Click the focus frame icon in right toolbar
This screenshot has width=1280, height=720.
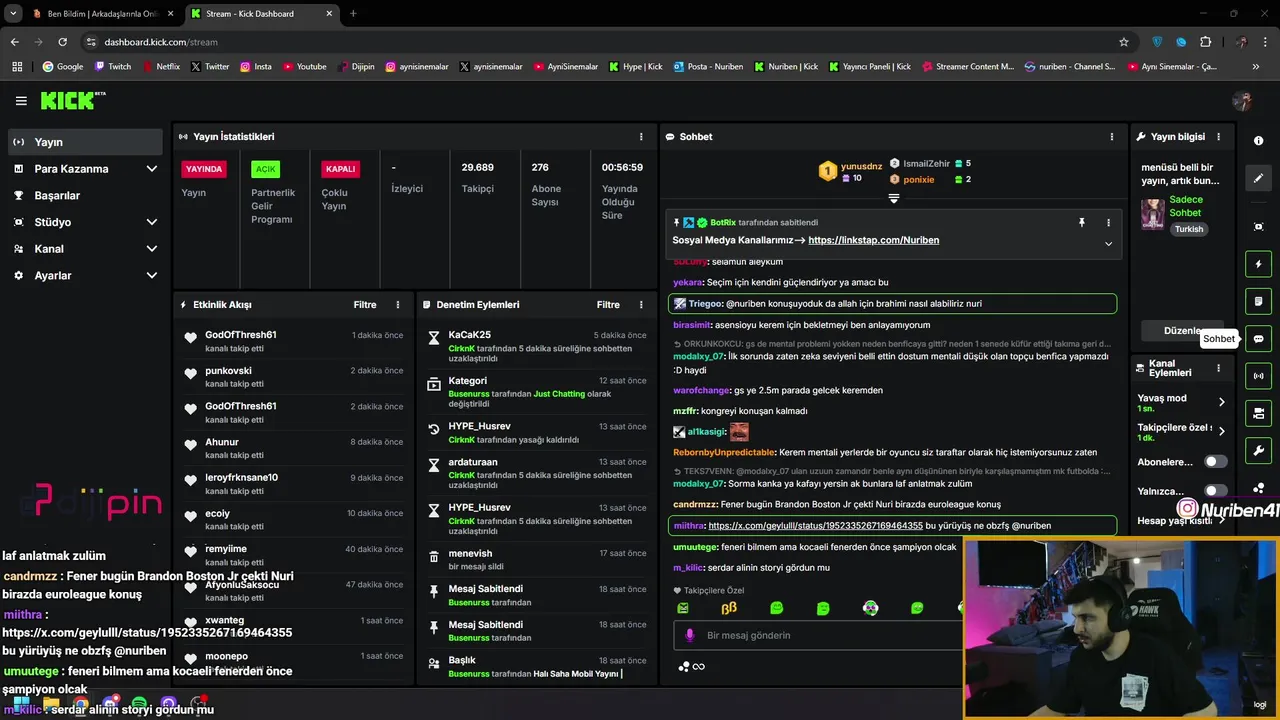(1259, 227)
